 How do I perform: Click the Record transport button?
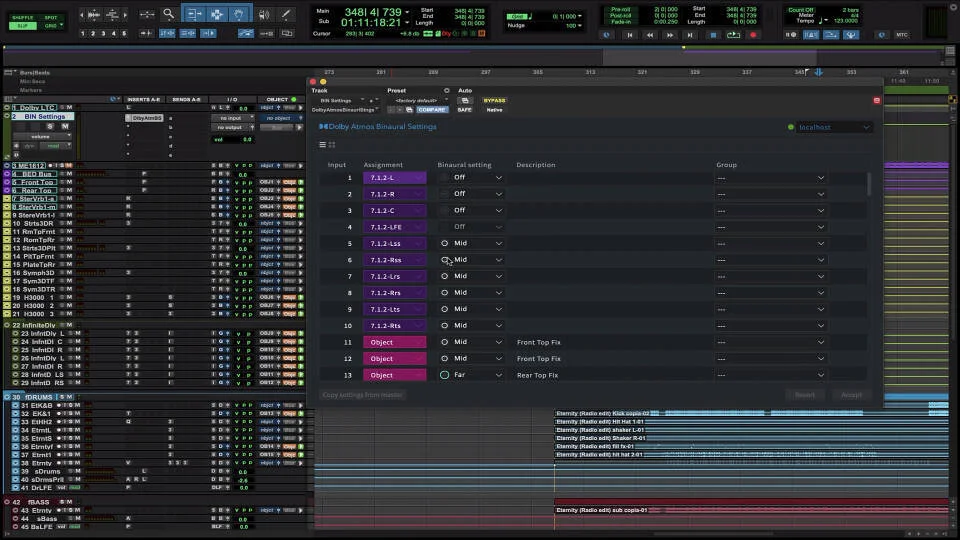[753, 35]
